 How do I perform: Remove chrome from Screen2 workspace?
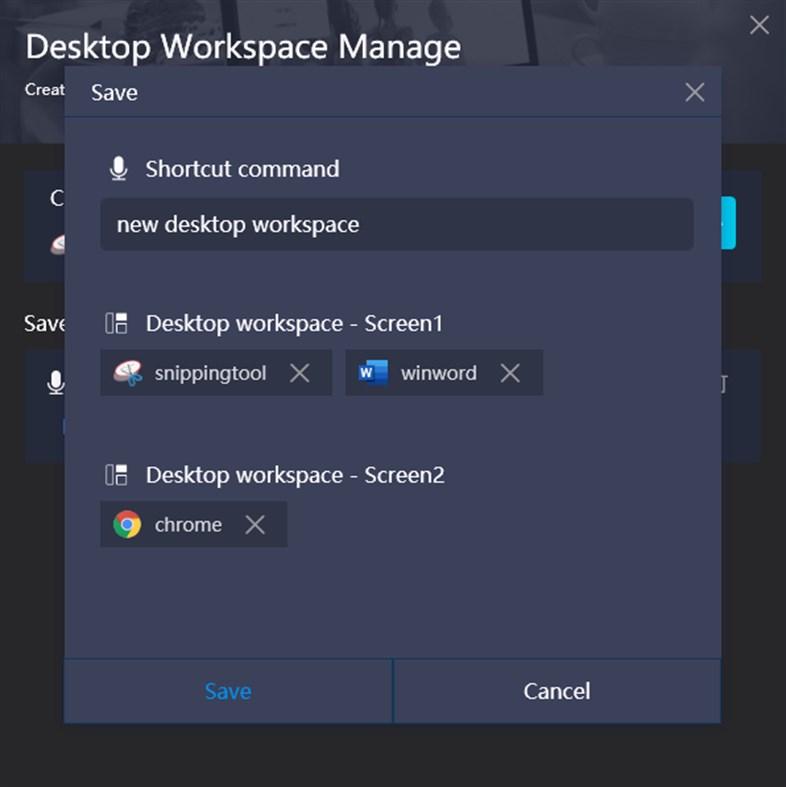pos(255,524)
